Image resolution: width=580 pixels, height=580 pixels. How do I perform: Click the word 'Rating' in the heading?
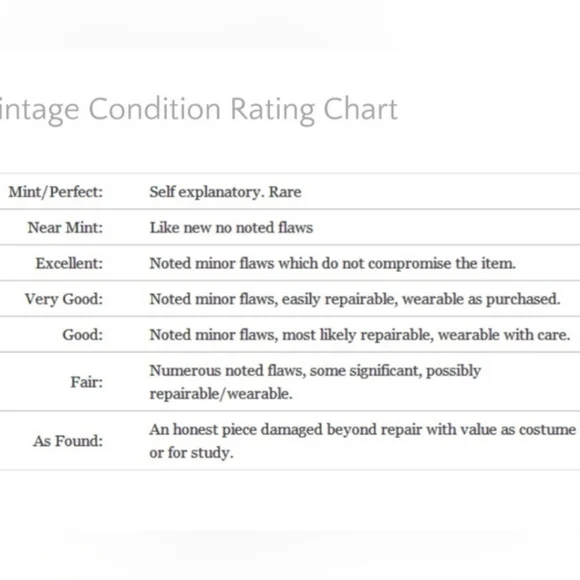273,111
